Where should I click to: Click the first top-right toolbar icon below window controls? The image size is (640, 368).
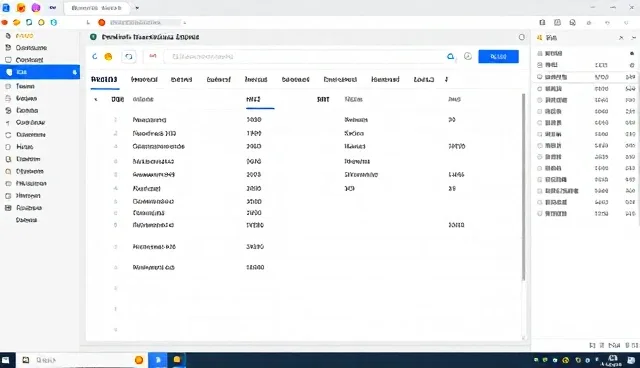tap(542, 22)
